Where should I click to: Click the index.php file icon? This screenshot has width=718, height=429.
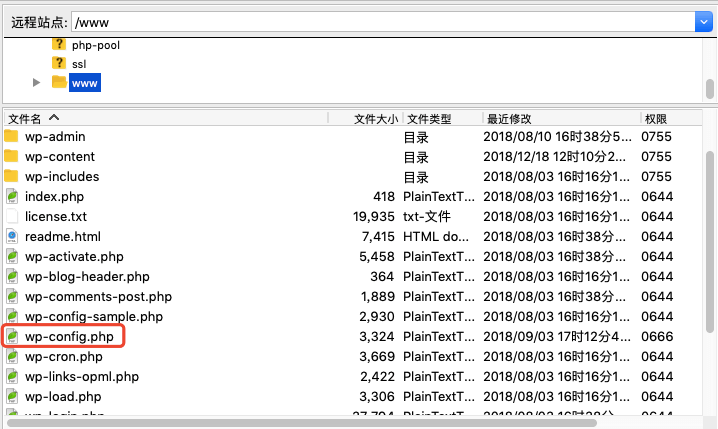point(12,196)
